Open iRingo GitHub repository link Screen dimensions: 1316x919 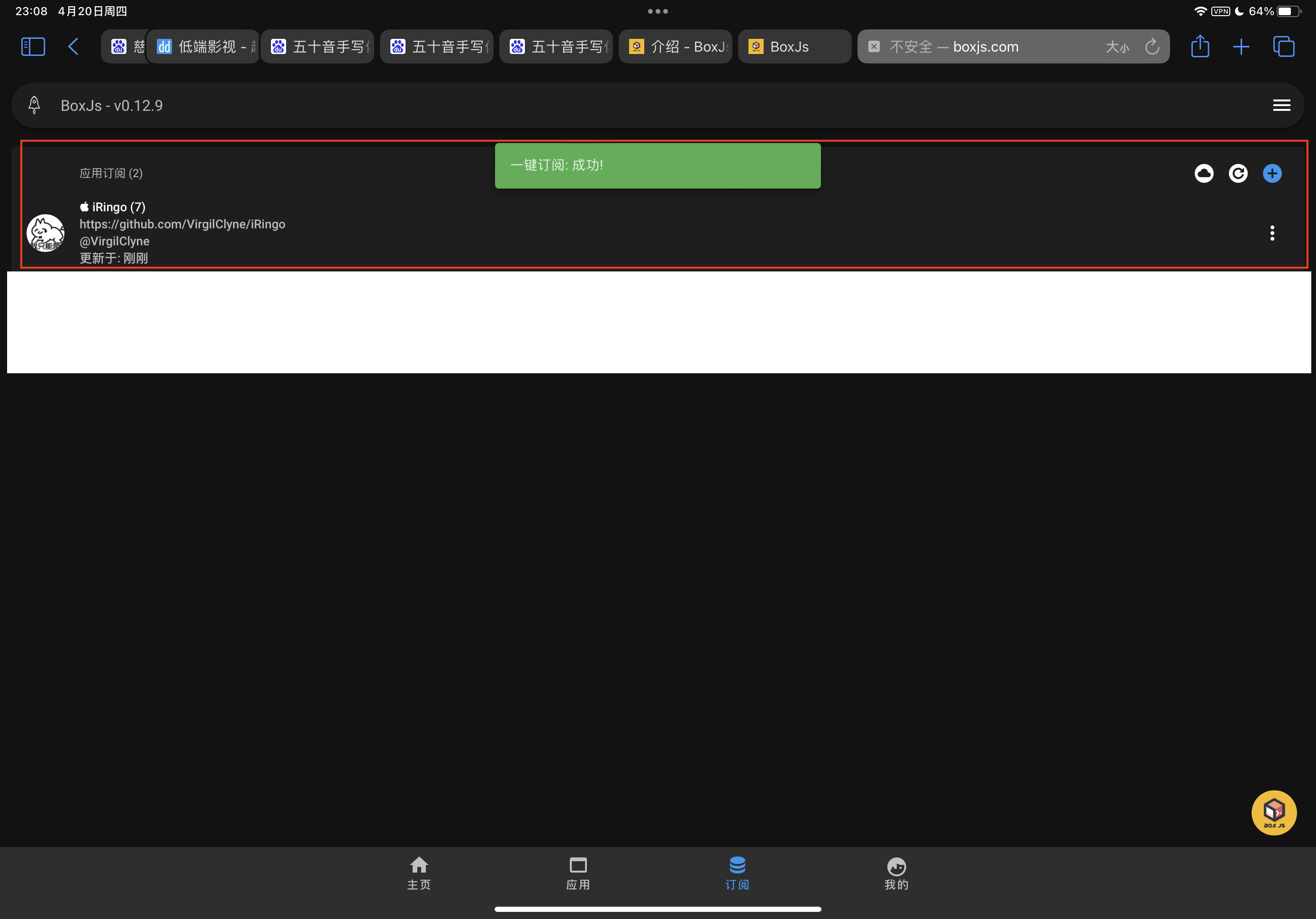[182, 224]
